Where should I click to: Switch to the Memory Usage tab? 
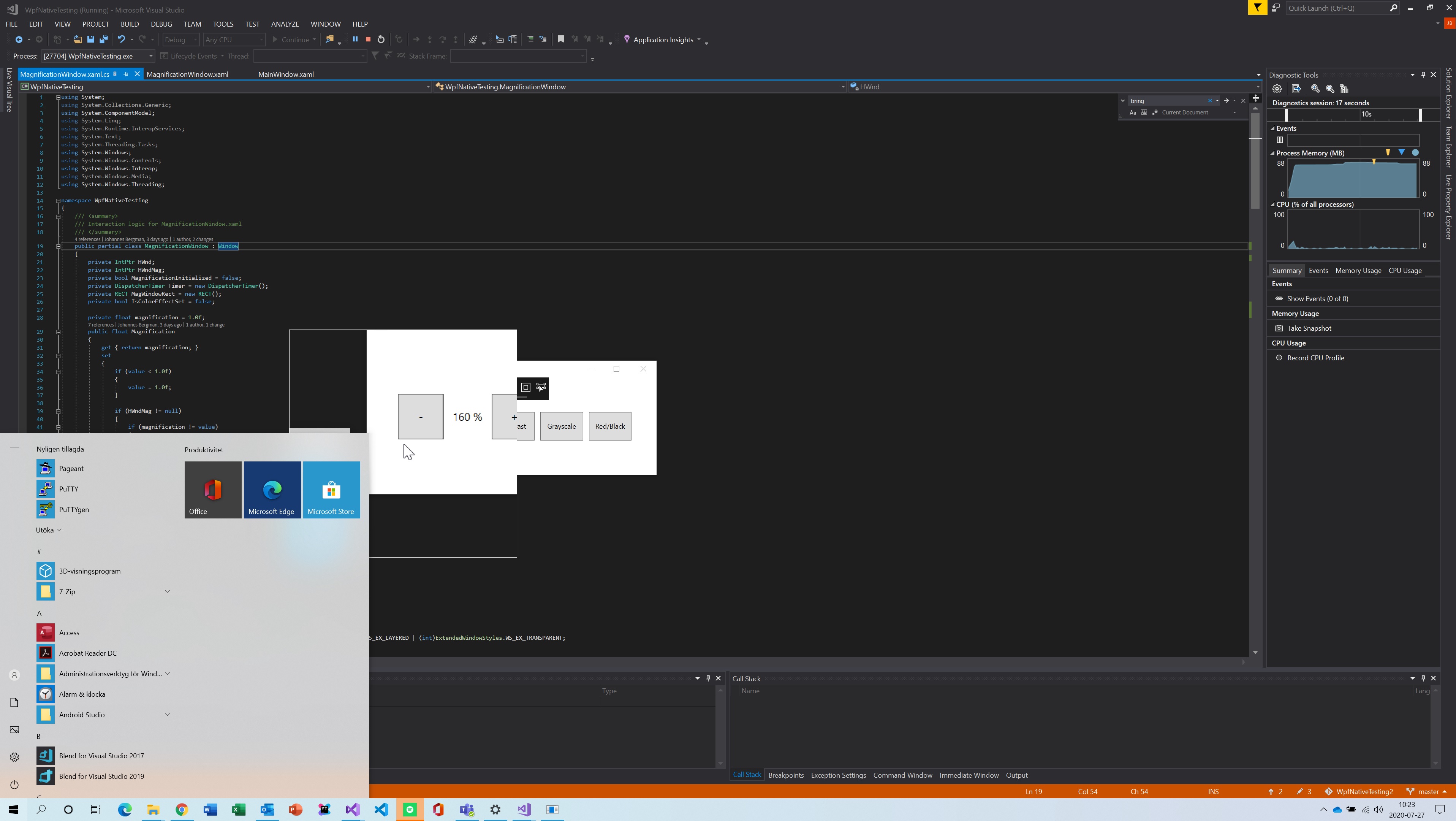[1358, 271]
